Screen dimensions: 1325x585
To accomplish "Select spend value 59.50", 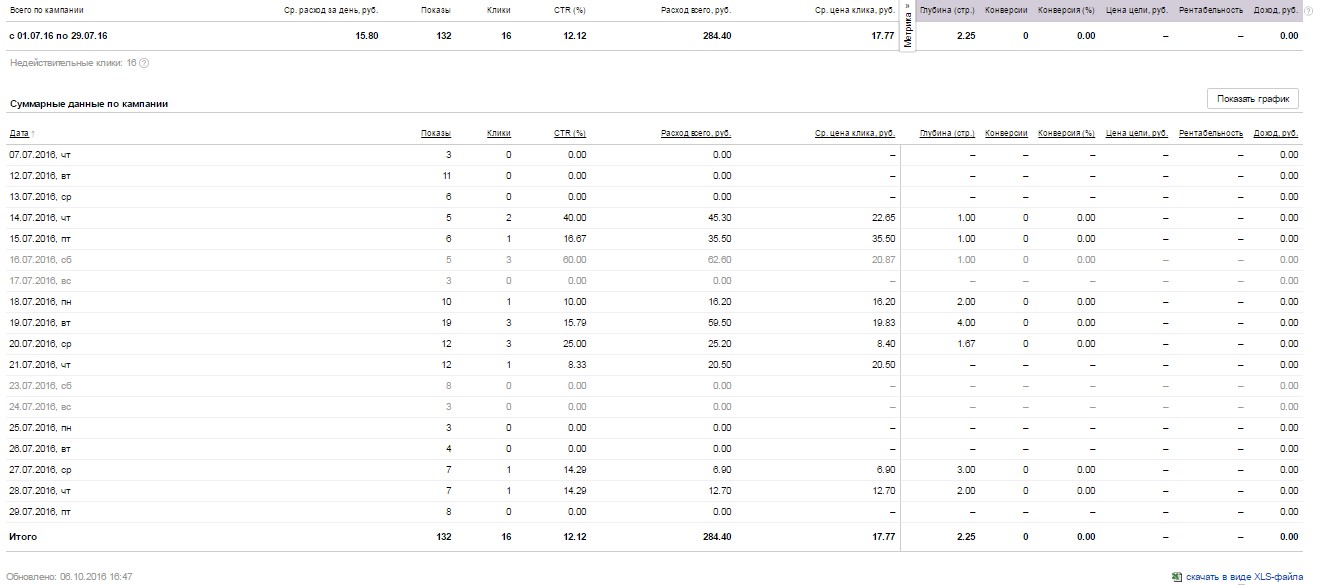I will click(x=719, y=323).
